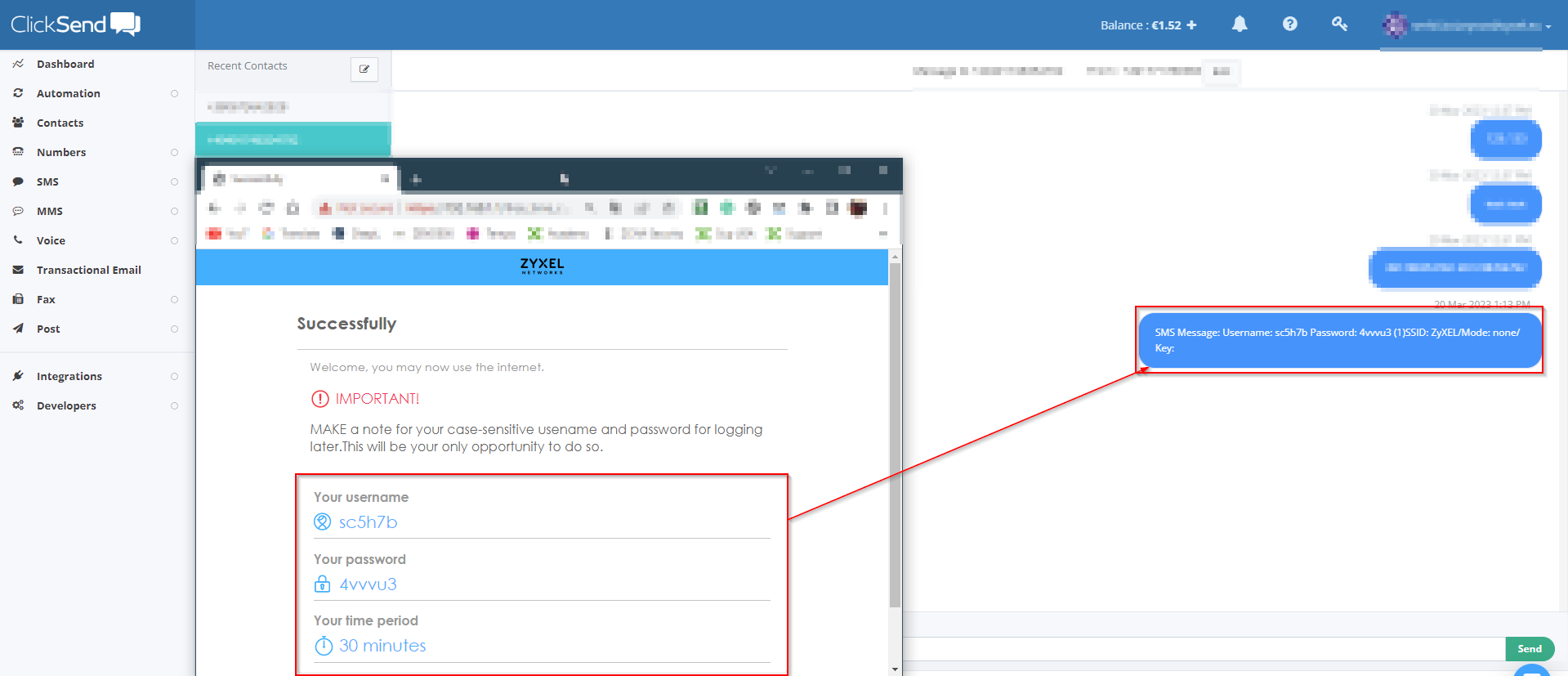Expand the Developers submenu circle
This screenshot has height=676, width=1568.
pyautogui.click(x=174, y=405)
